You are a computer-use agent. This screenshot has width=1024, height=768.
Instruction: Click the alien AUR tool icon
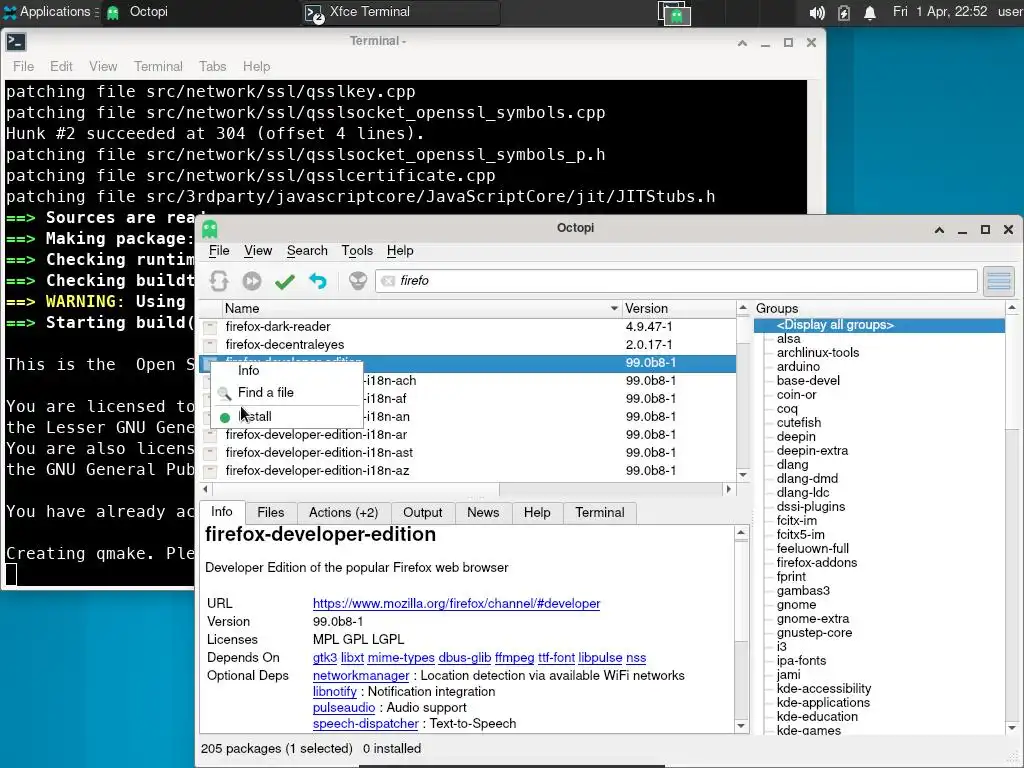pos(357,281)
